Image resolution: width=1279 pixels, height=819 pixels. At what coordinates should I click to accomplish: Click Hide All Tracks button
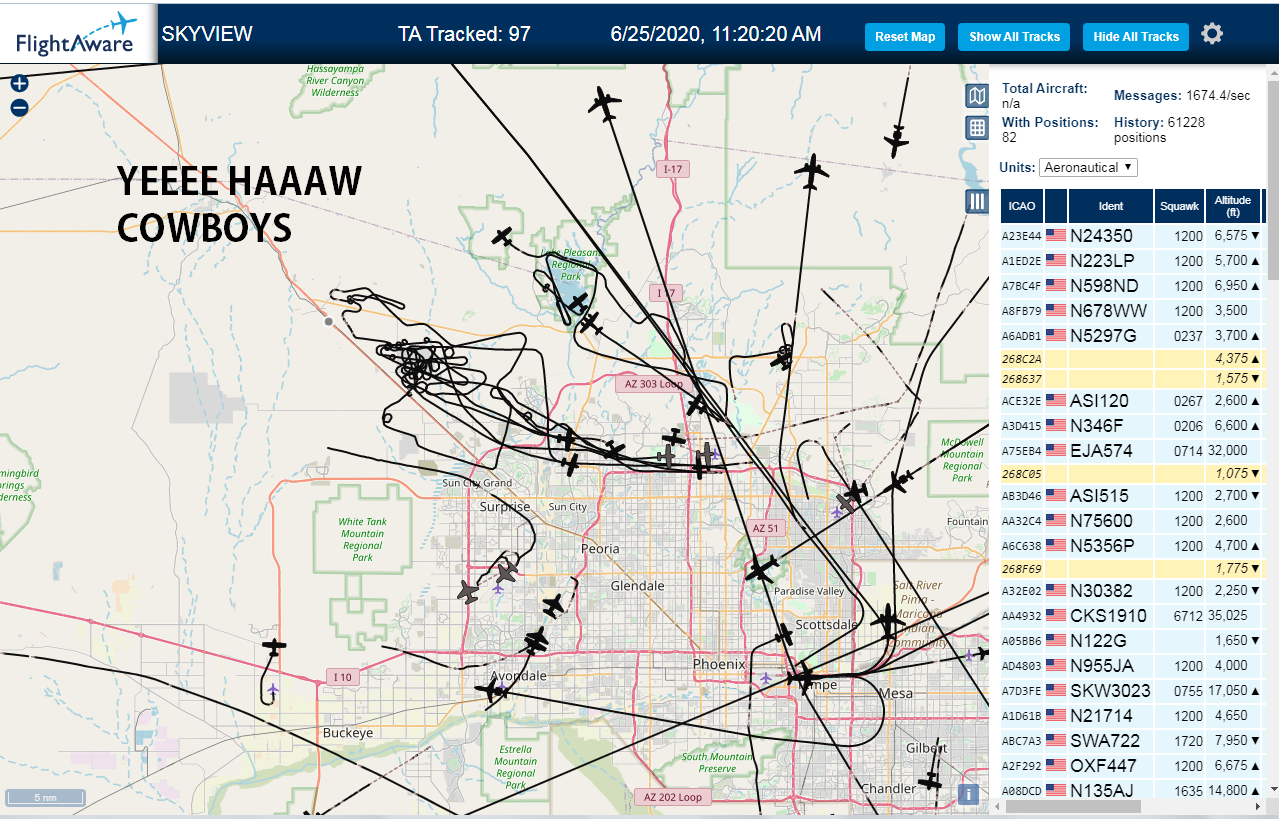(x=1136, y=37)
